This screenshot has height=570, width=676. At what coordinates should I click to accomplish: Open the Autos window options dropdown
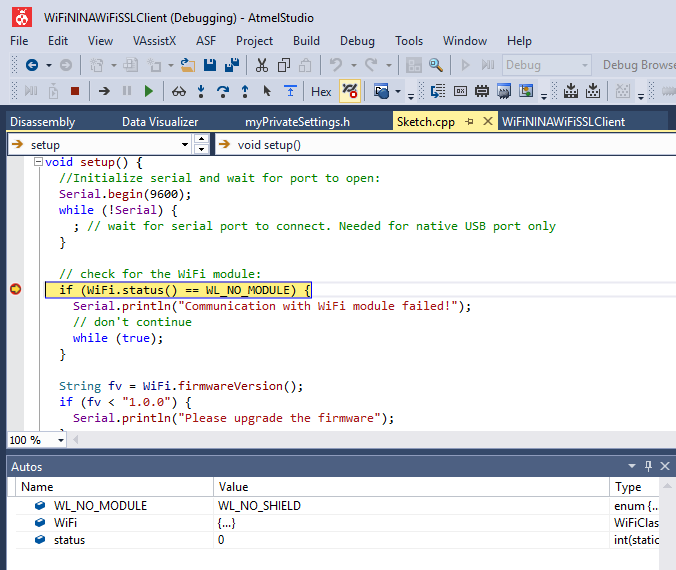click(x=632, y=466)
